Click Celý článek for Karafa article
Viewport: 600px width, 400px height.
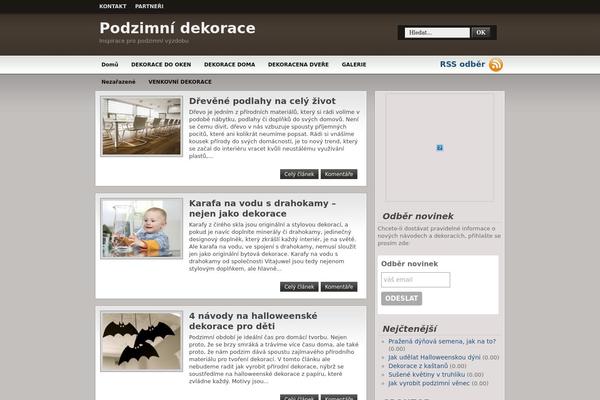click(x=299, y=287)
